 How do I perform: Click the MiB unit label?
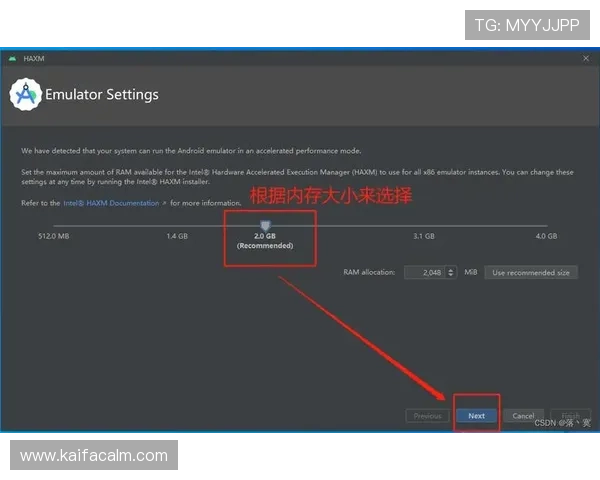pyautogui.click(x=470, y=272)
